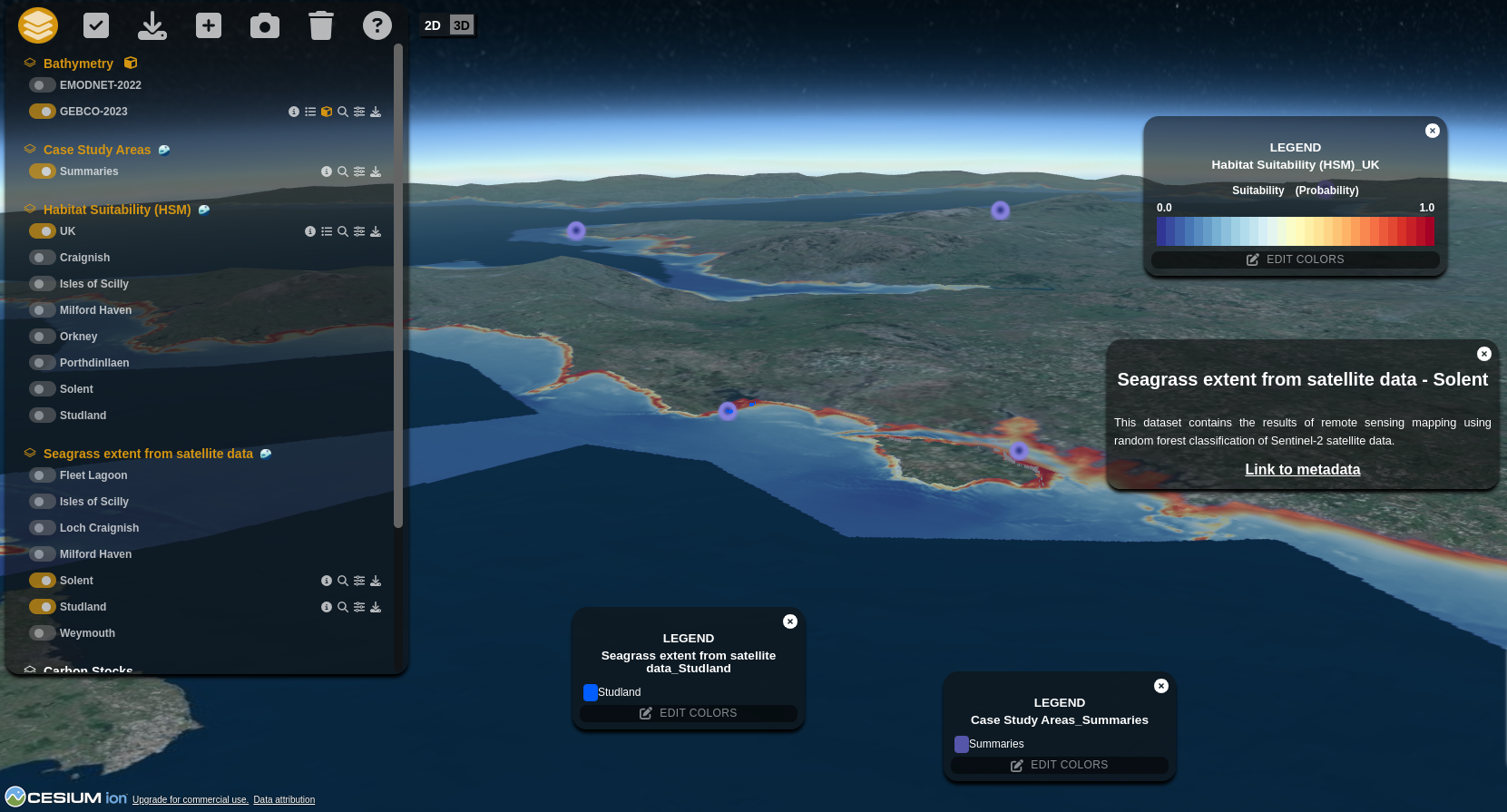Show info for GEBCO-2023 layer
Screen dimensions: 1507x812
tap(294, 112)
